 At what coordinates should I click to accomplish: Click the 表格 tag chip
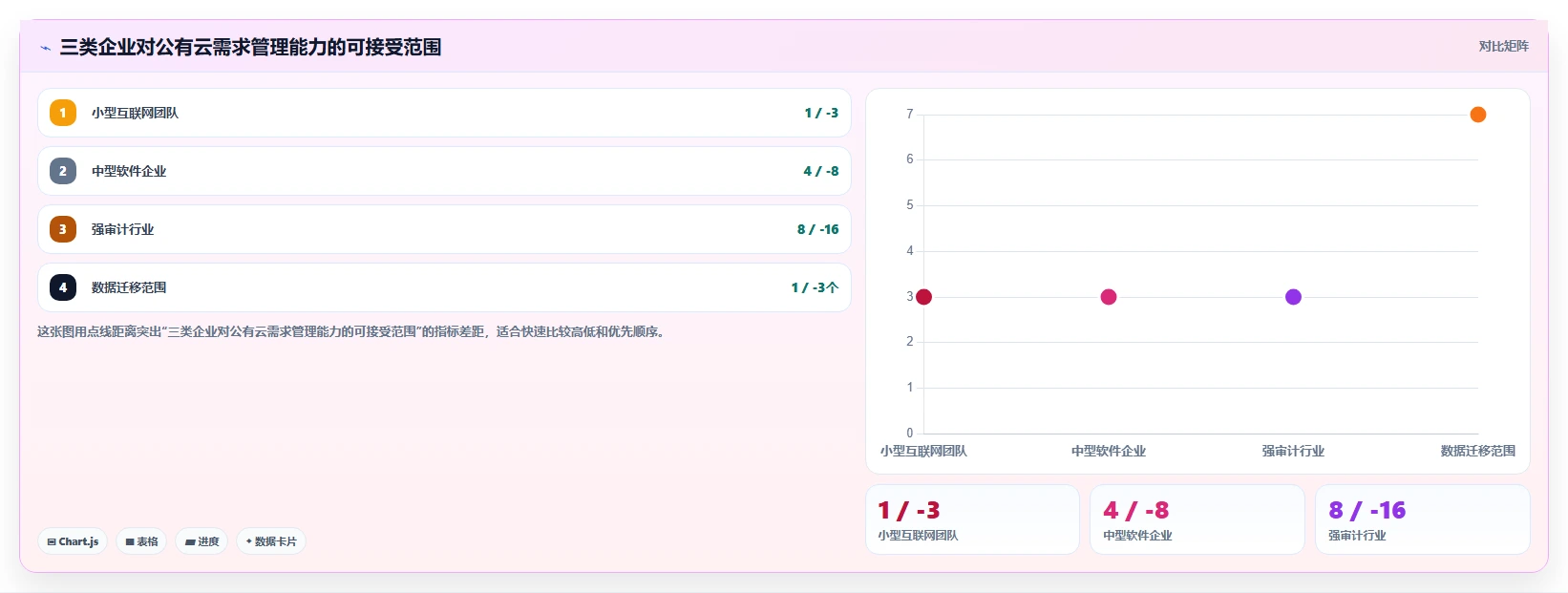click(x=141, y=541)
